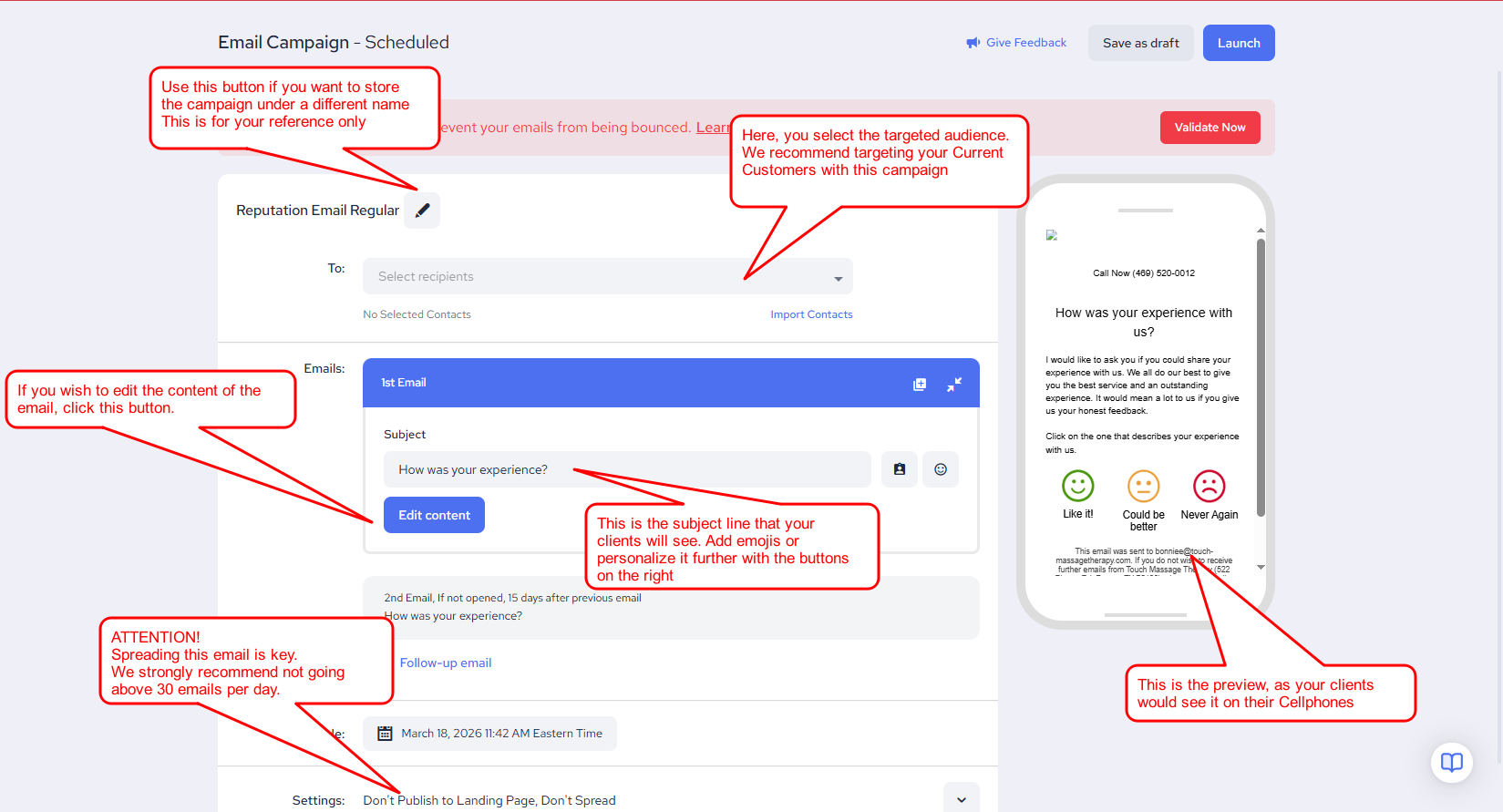
Task: Expand the Settings section chevron
Action: (961, 799)
